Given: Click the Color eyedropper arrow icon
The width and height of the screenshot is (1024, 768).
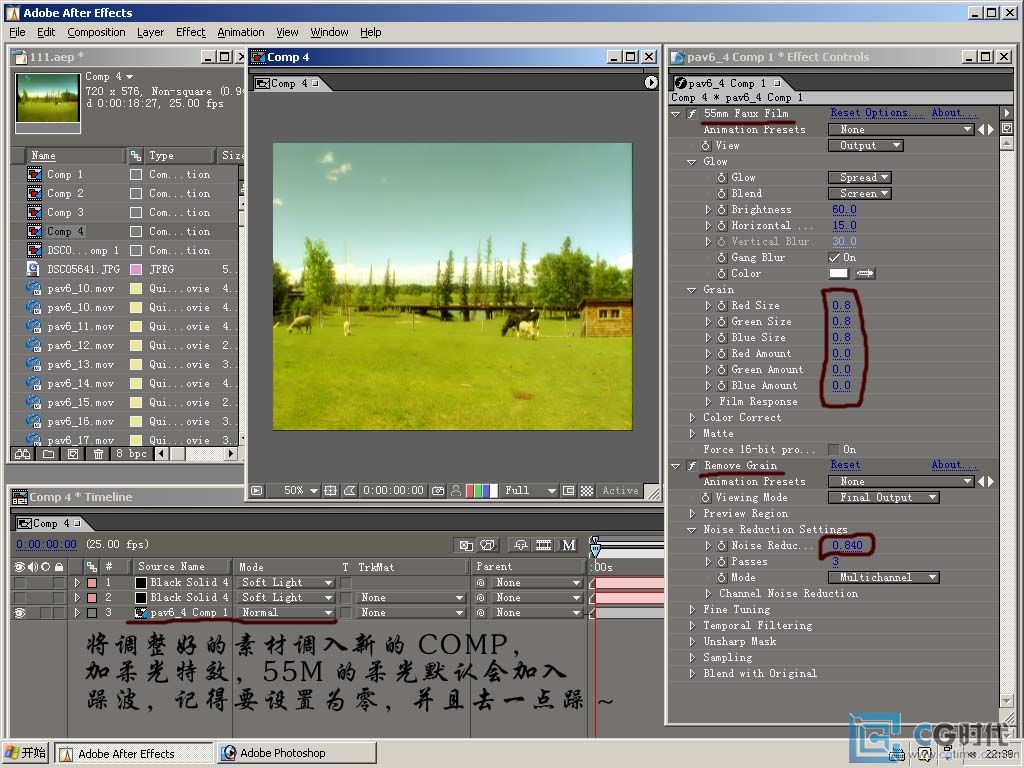Looking at the screenshot, I should [x=865, y=274].
